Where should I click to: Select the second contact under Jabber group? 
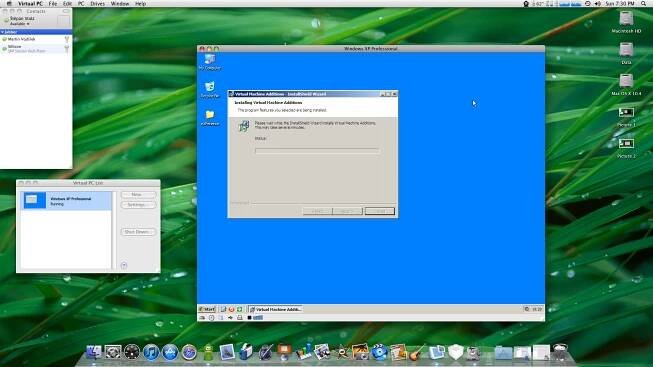point(36,49)
